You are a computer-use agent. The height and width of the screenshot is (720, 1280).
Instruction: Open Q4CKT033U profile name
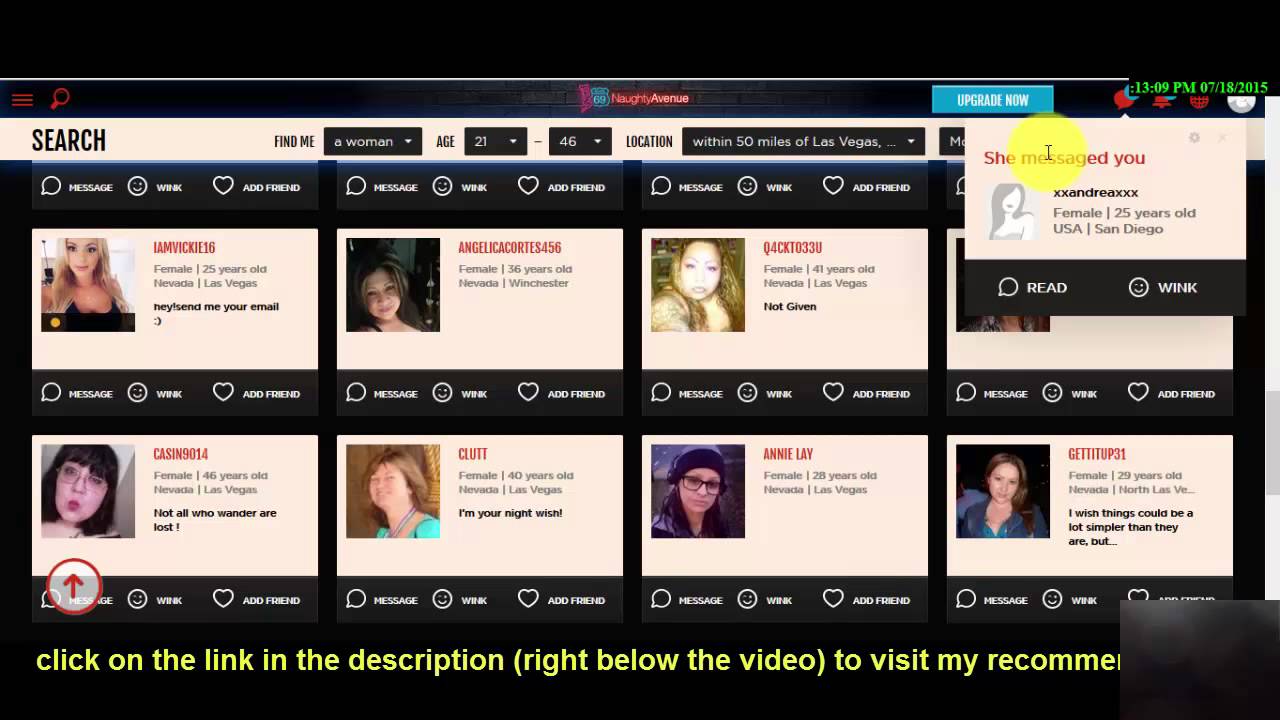click(x=792, y=247)
